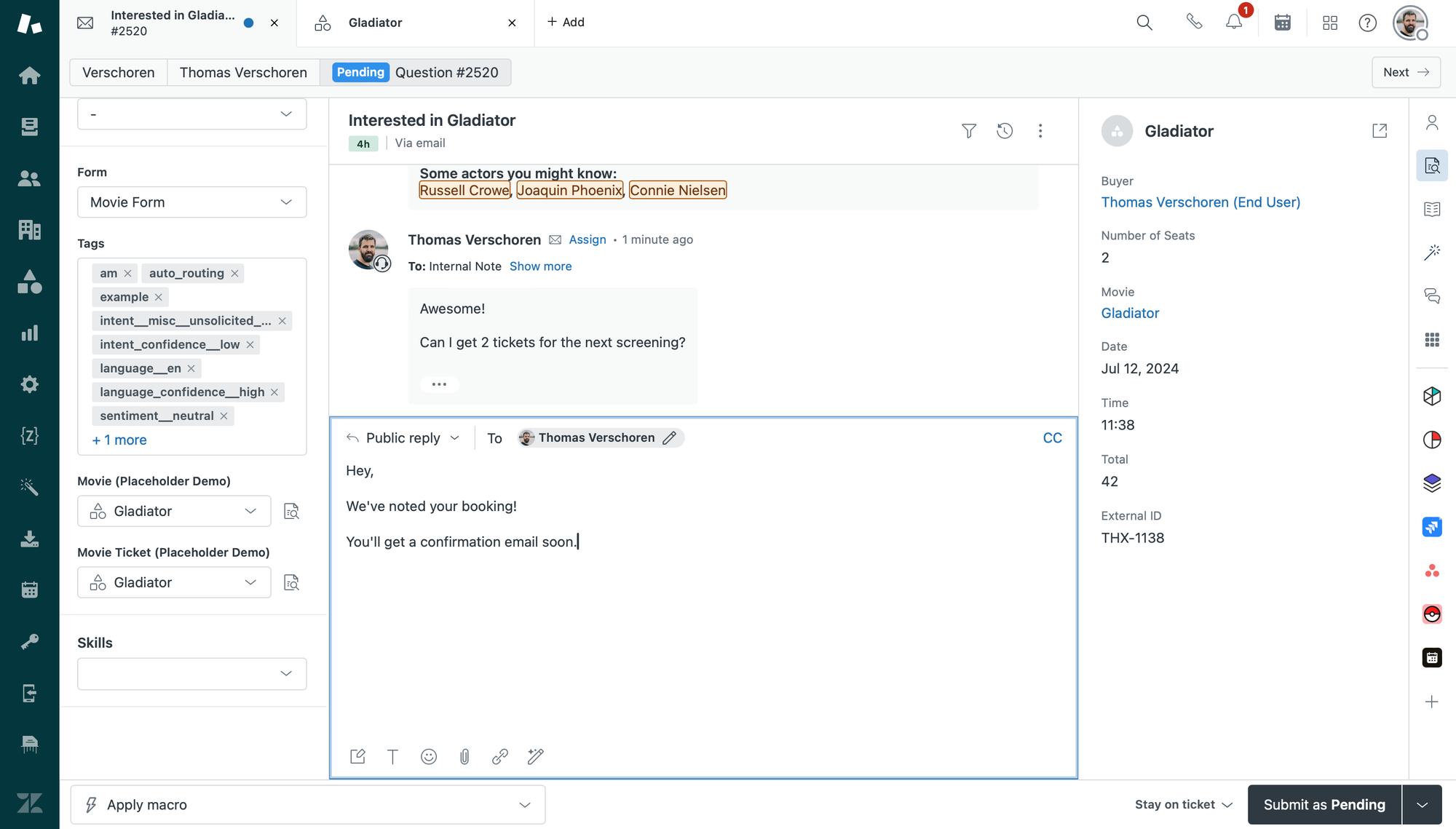Image resolution: width=1456 pixels, height=829 pixels.
Task: Click the Show more link
Action: point(540,266)
